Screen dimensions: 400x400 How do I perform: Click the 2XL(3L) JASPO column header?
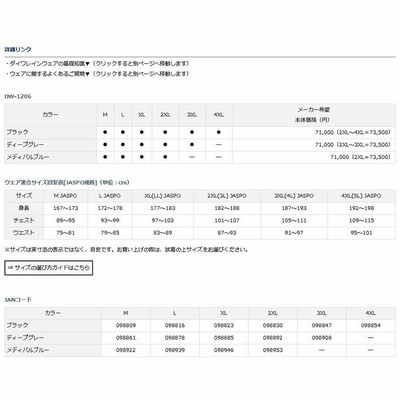[x=227, y=196]
